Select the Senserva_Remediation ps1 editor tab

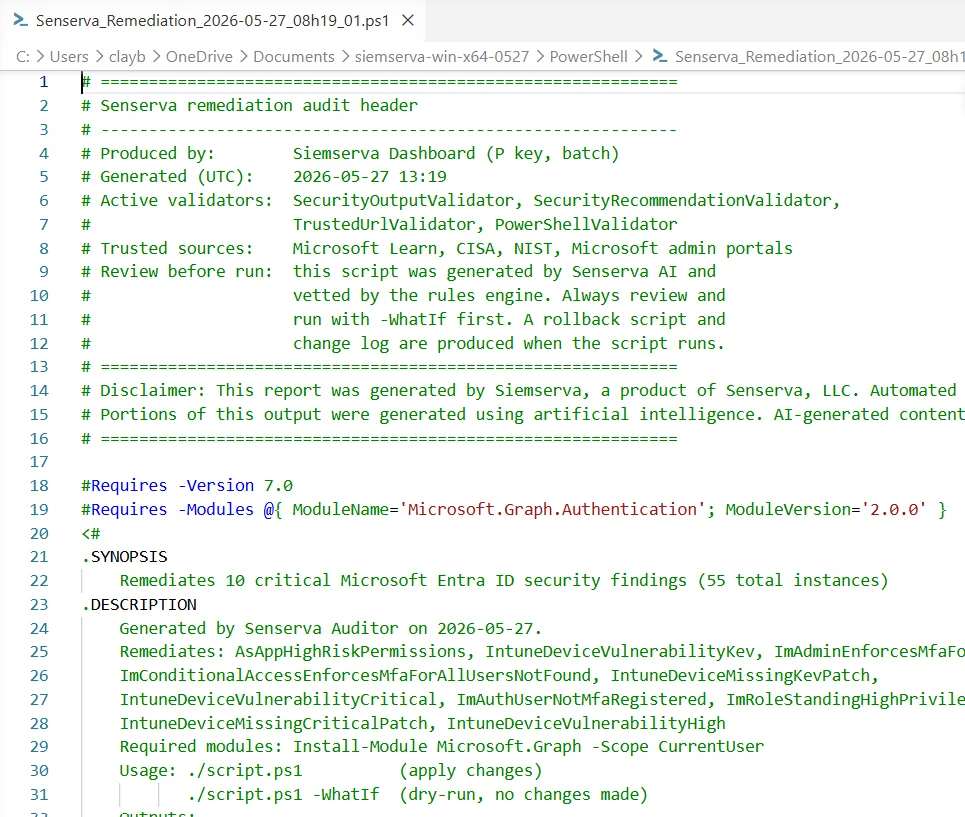pos(212,20)
